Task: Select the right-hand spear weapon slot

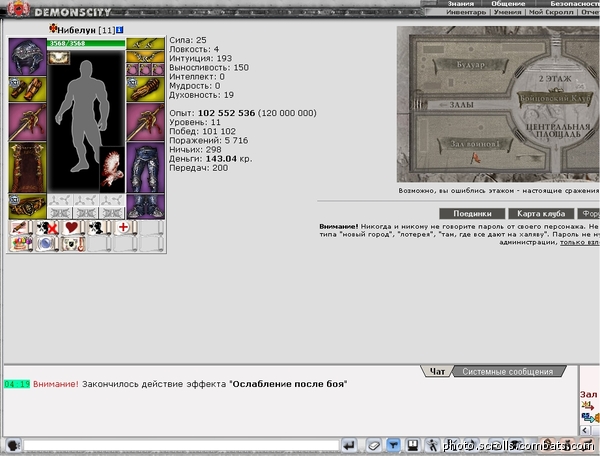Action: click(x=145, y=122)
